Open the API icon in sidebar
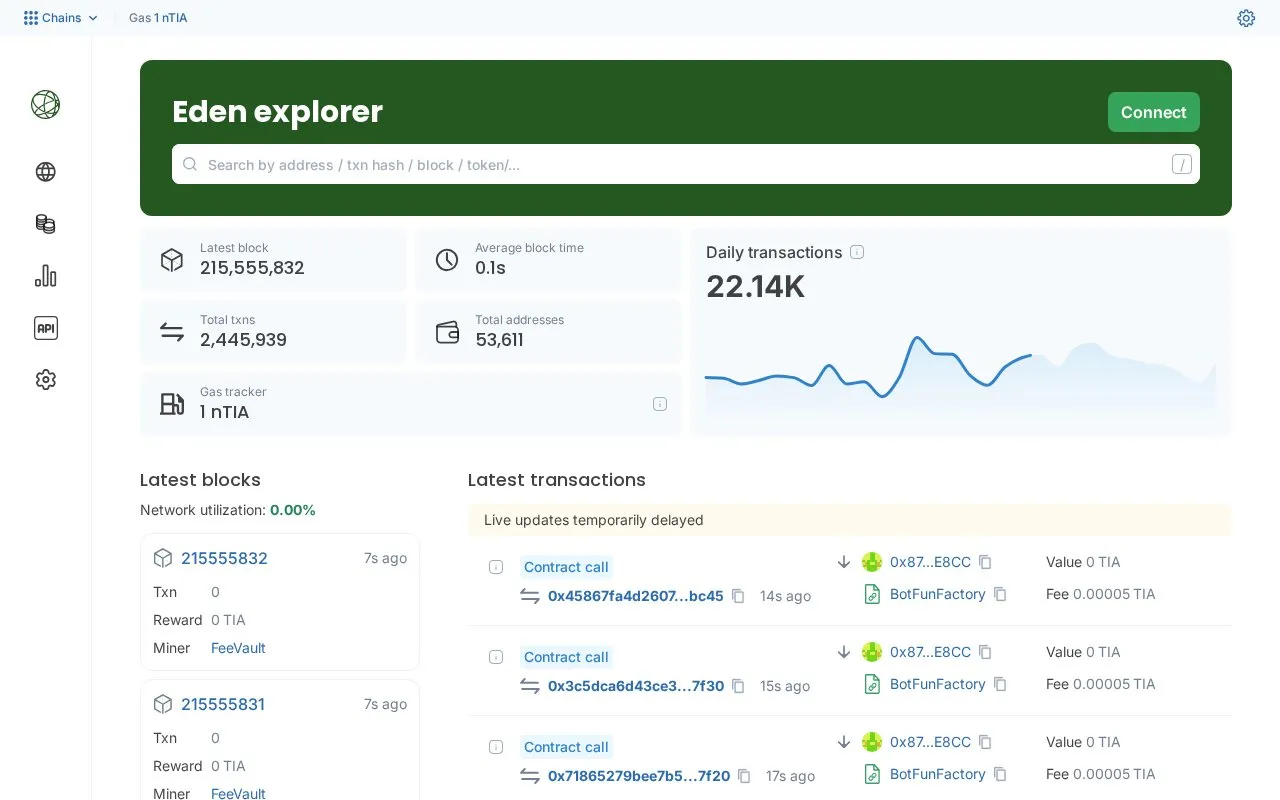This screenshot has width=1280, height=800. [x=45, y=328]
